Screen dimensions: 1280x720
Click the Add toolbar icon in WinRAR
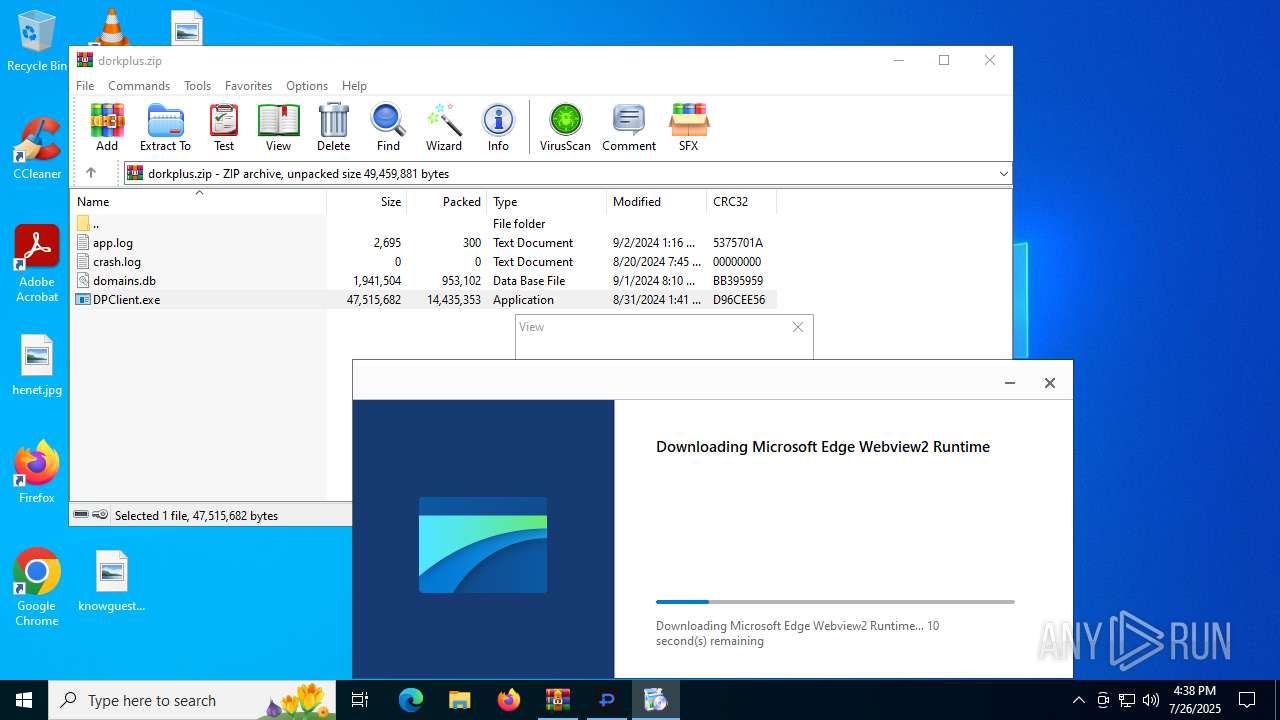point(107,127)
